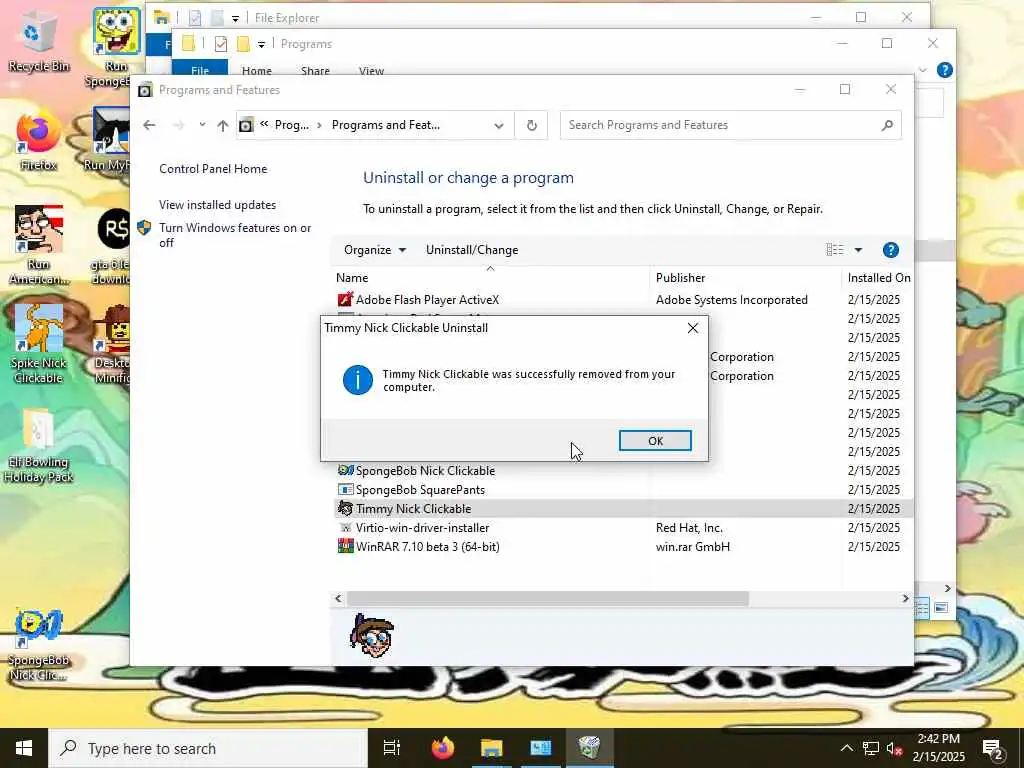
Task: Open the Organize dropdown menu
Action: pos(375,250)
